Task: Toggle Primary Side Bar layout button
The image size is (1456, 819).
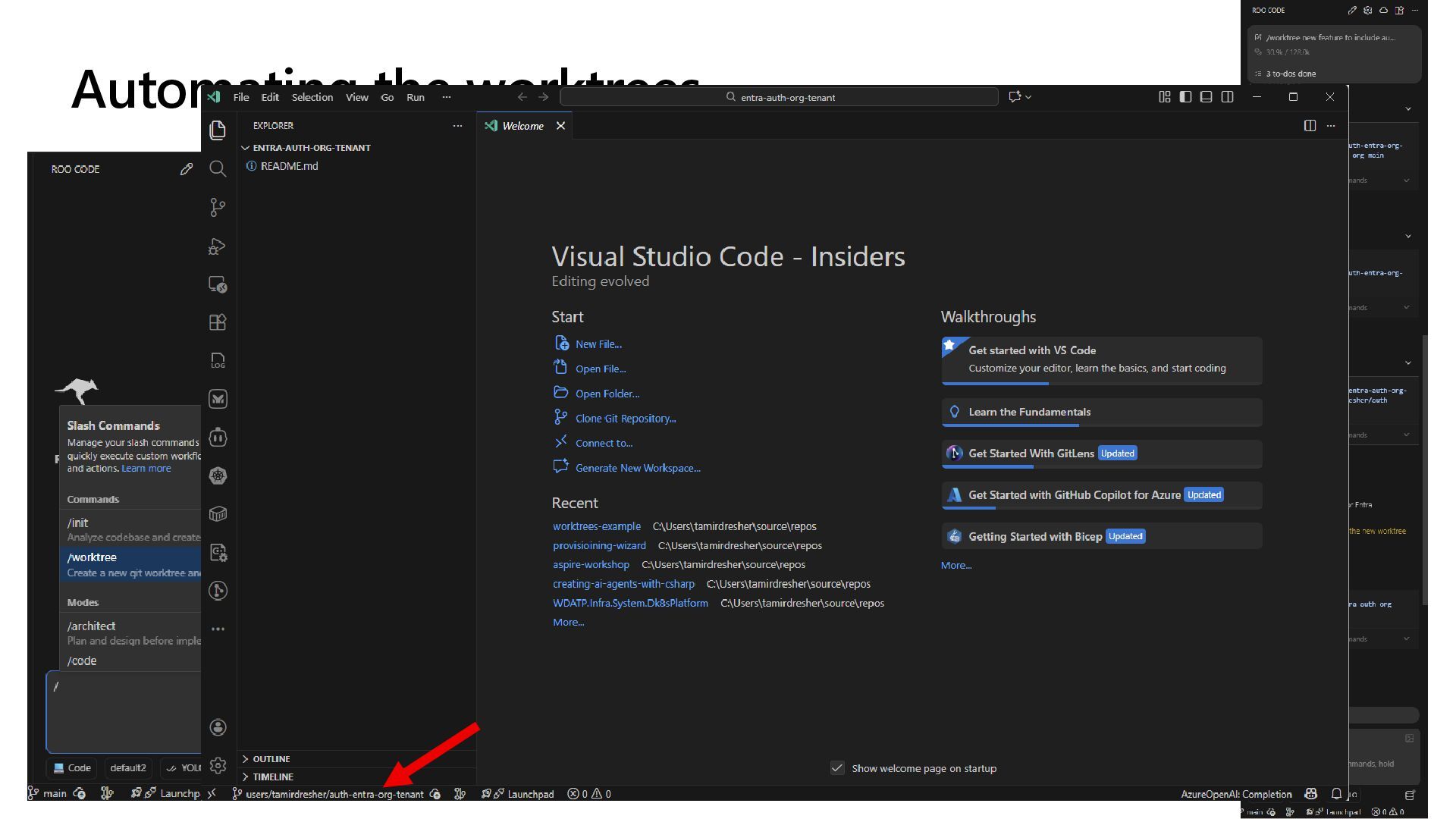Action: tap(1185, 97)
